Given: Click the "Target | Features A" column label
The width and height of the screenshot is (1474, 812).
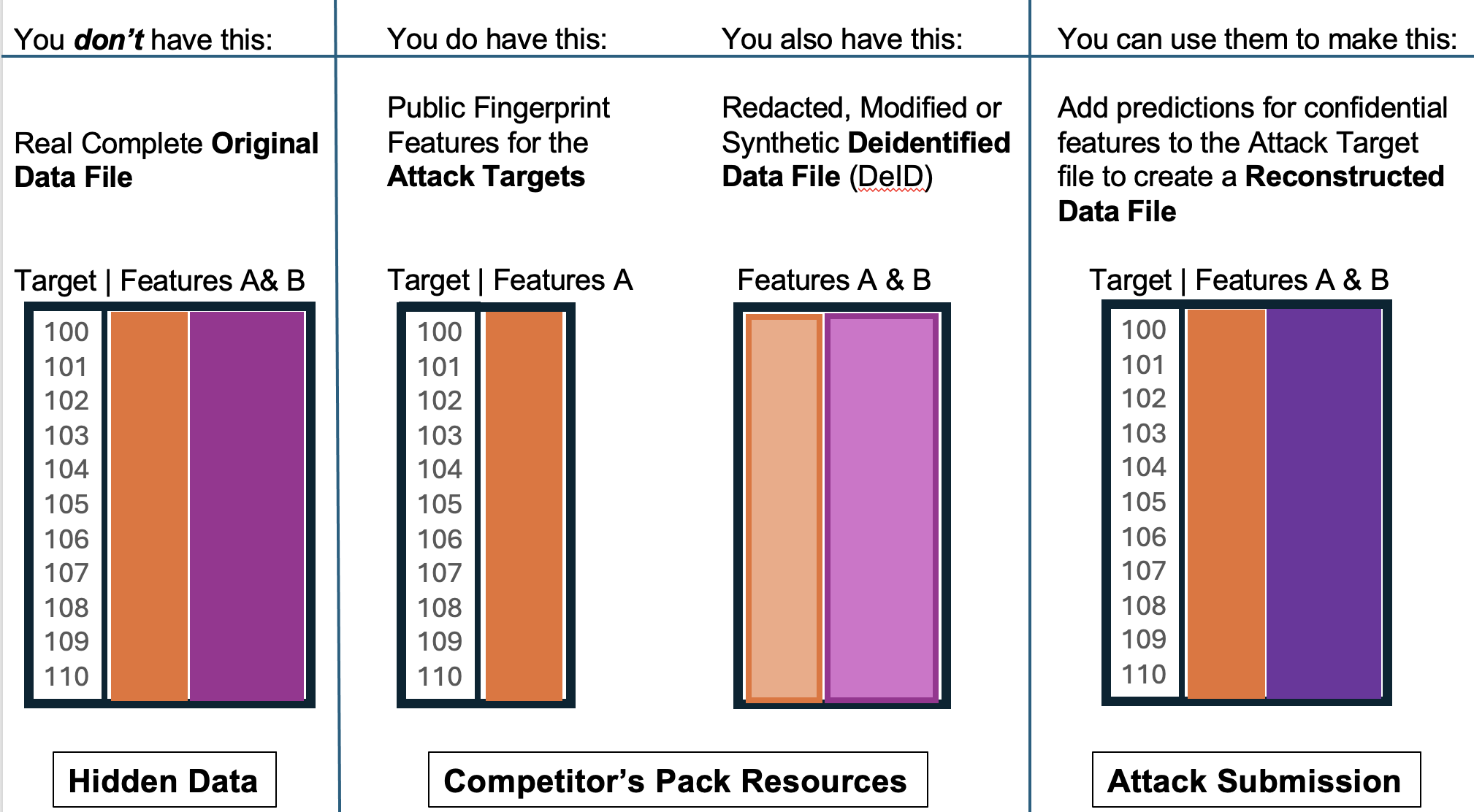Looking at the screenshot, I should pos(510,280).
